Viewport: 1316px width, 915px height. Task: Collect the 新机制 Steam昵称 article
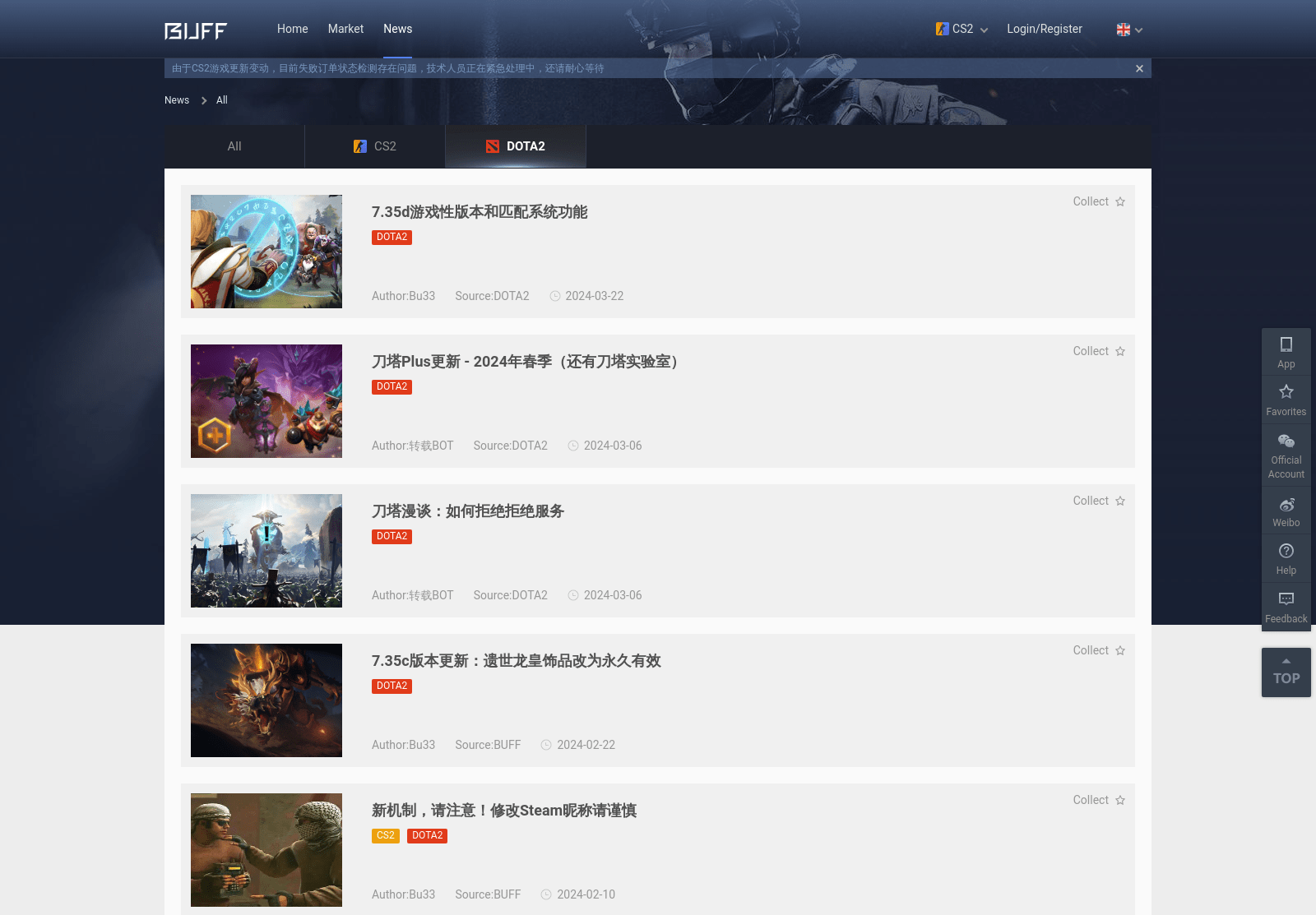1099,800
